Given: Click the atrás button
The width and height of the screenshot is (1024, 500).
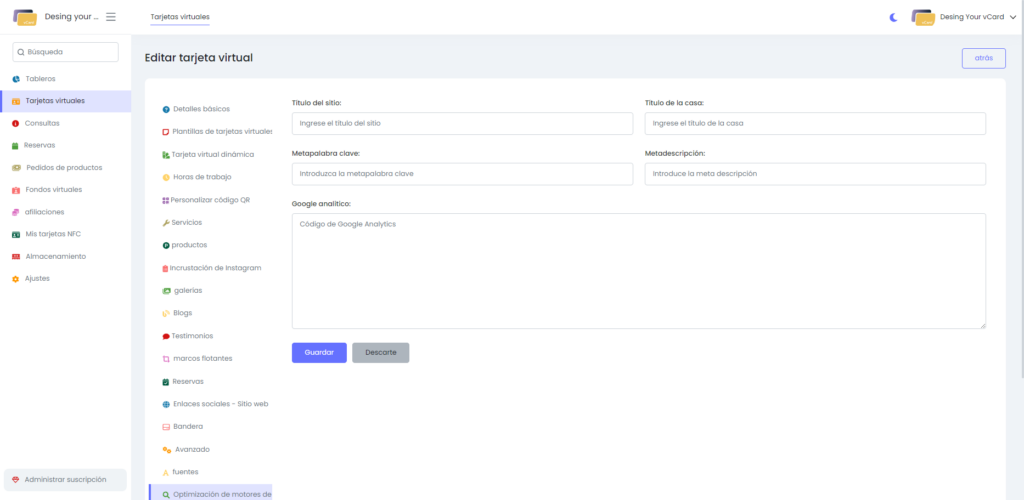Looking at the screenshot, I should (x=983, y=58).
